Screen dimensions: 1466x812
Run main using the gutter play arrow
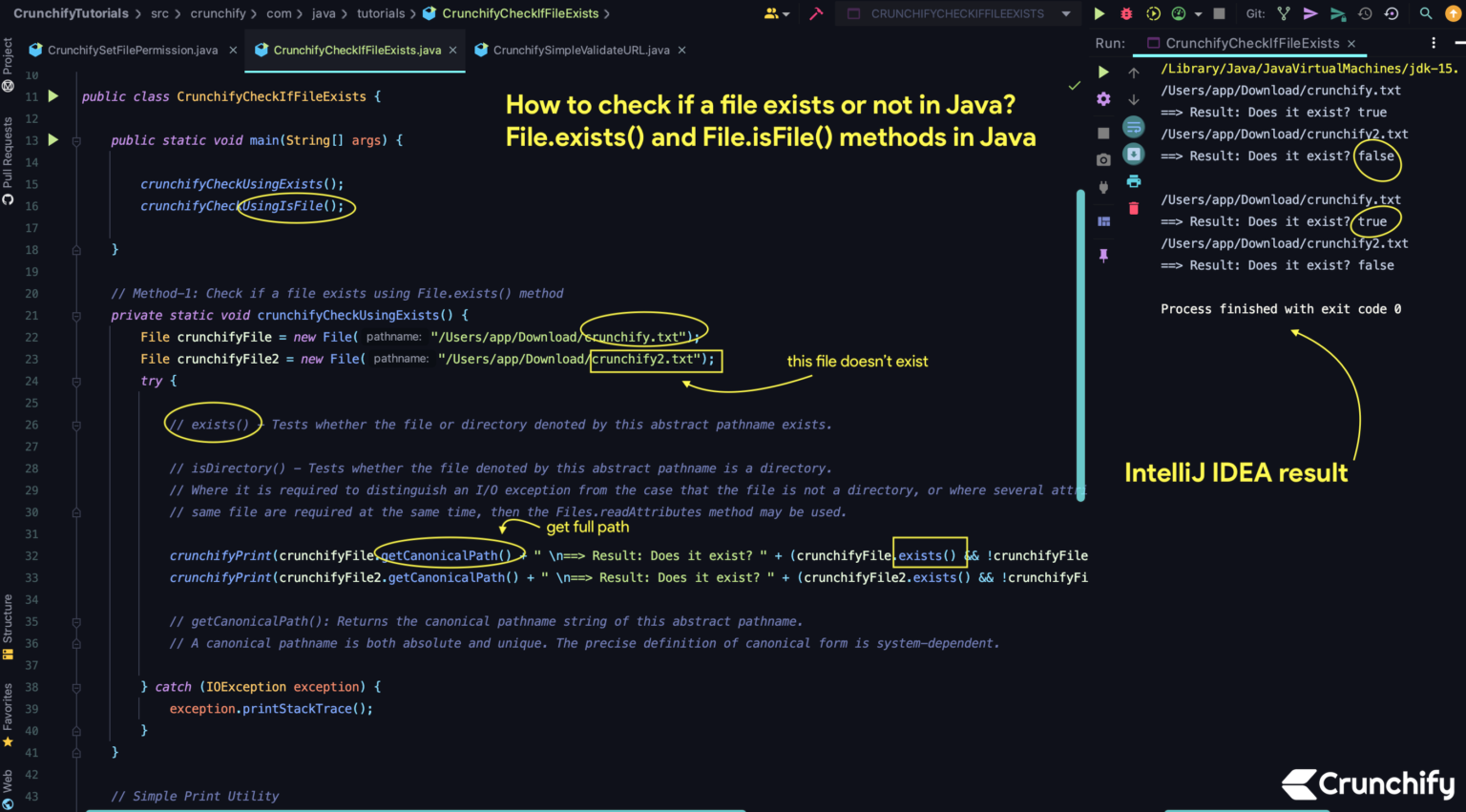pos(52,139)
